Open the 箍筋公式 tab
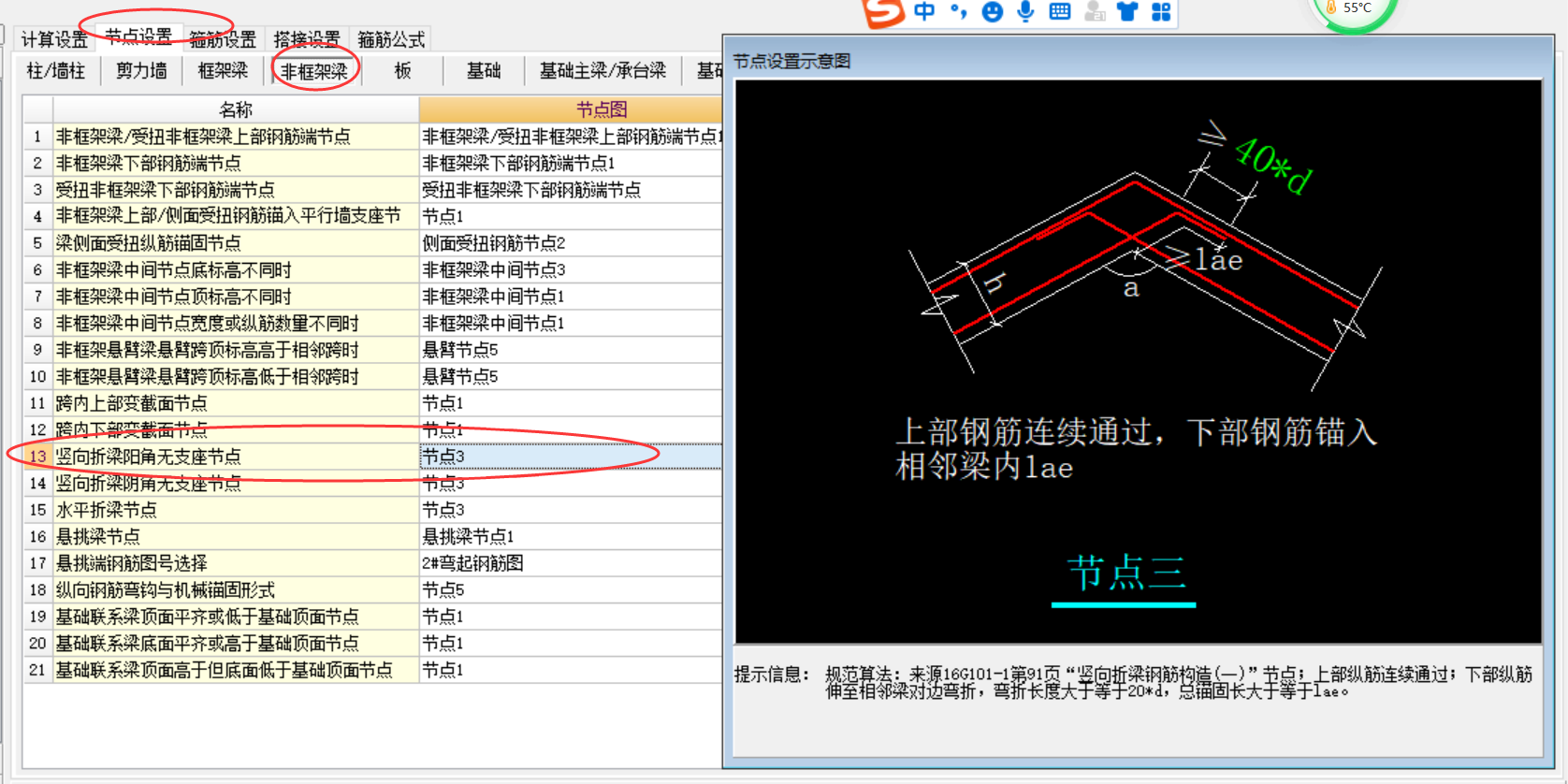 [x=391, y=39]
